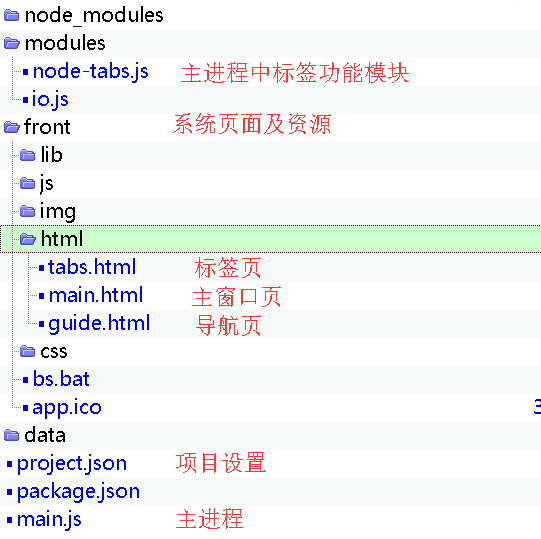Screen dimensions: 541x539
Task: Click the lib folder icon
Action: 27,155
